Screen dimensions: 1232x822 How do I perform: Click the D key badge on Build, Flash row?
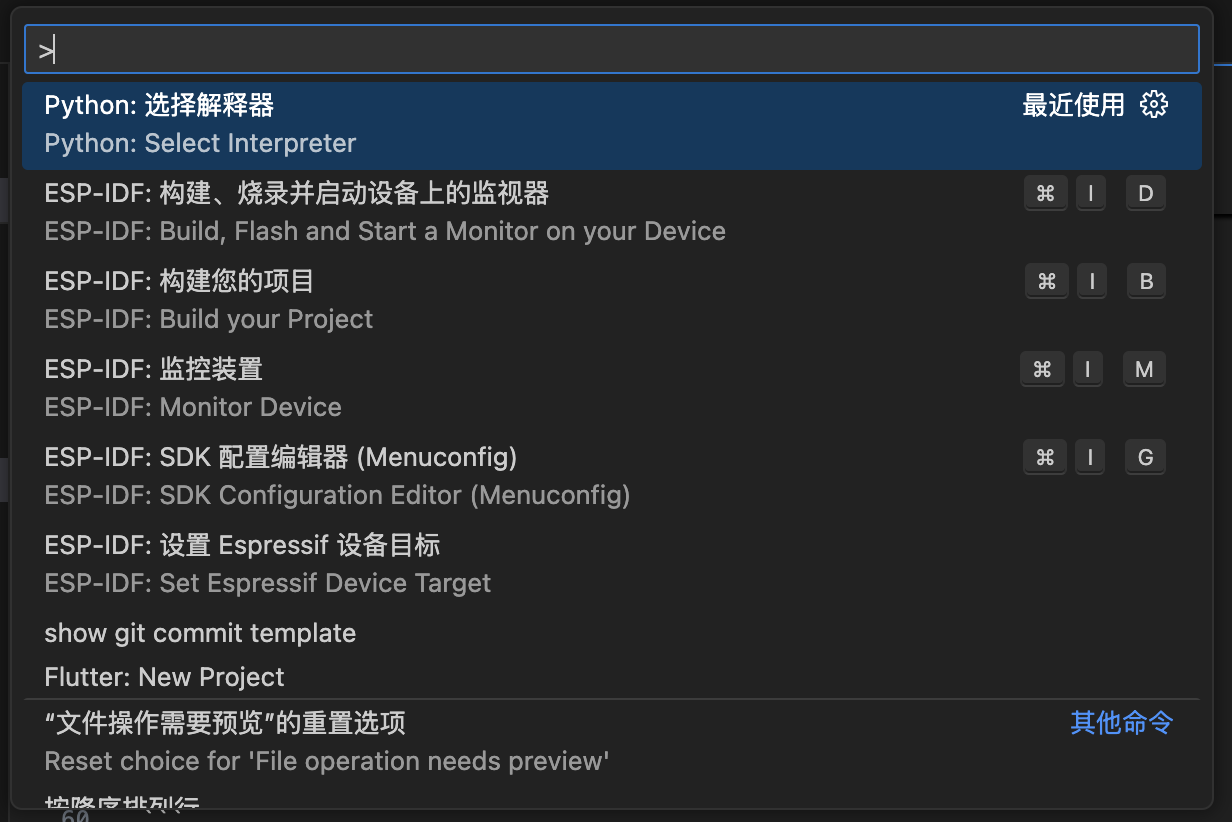tap(1146, 194)
